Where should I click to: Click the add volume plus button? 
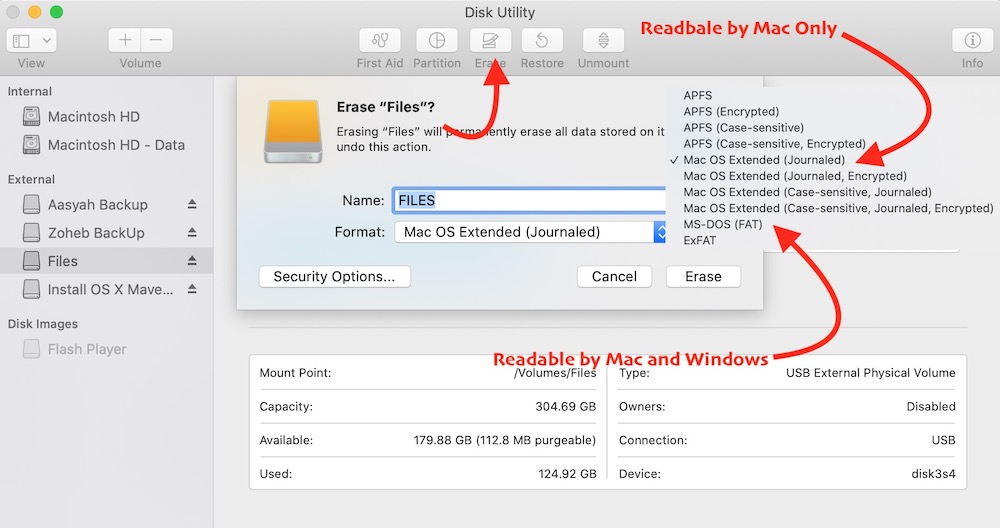tap(125, 41)
